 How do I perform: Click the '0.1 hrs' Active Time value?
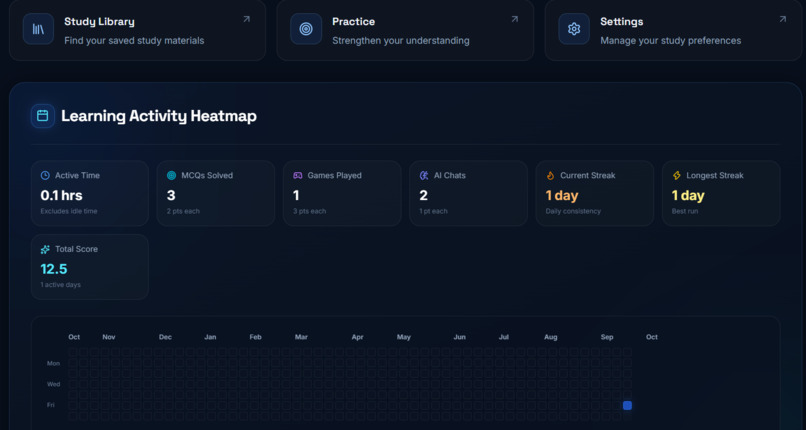[61, 195]
